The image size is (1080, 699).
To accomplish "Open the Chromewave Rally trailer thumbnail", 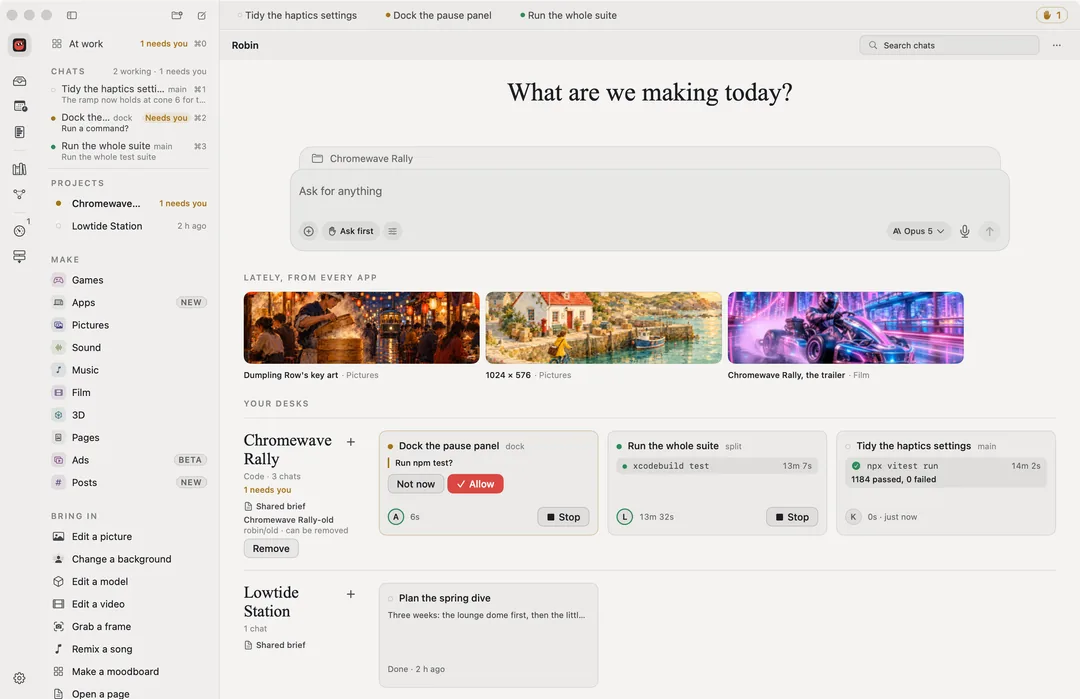I will (x=846, y=328).
